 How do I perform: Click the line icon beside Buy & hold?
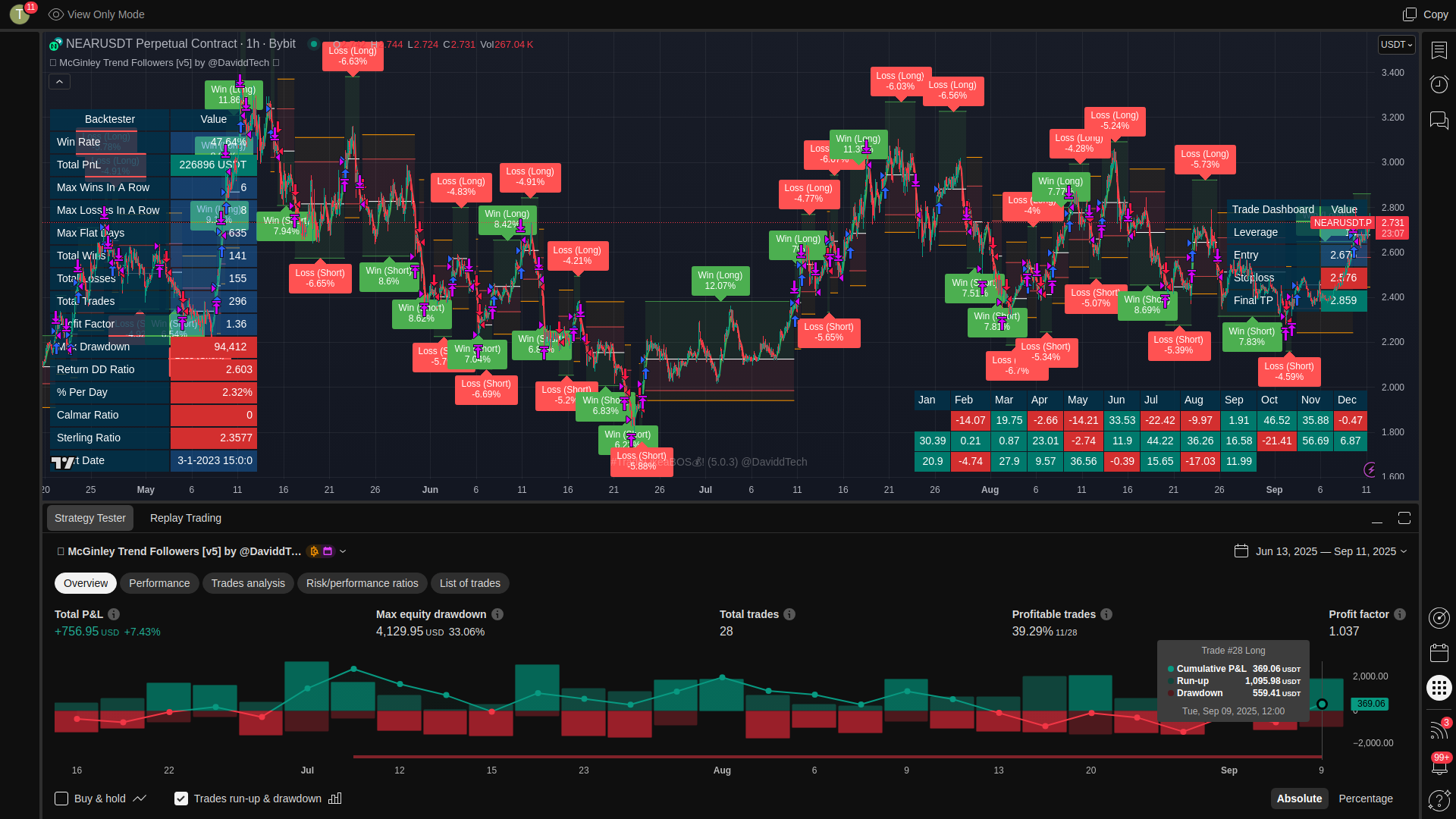coord(140,799)
